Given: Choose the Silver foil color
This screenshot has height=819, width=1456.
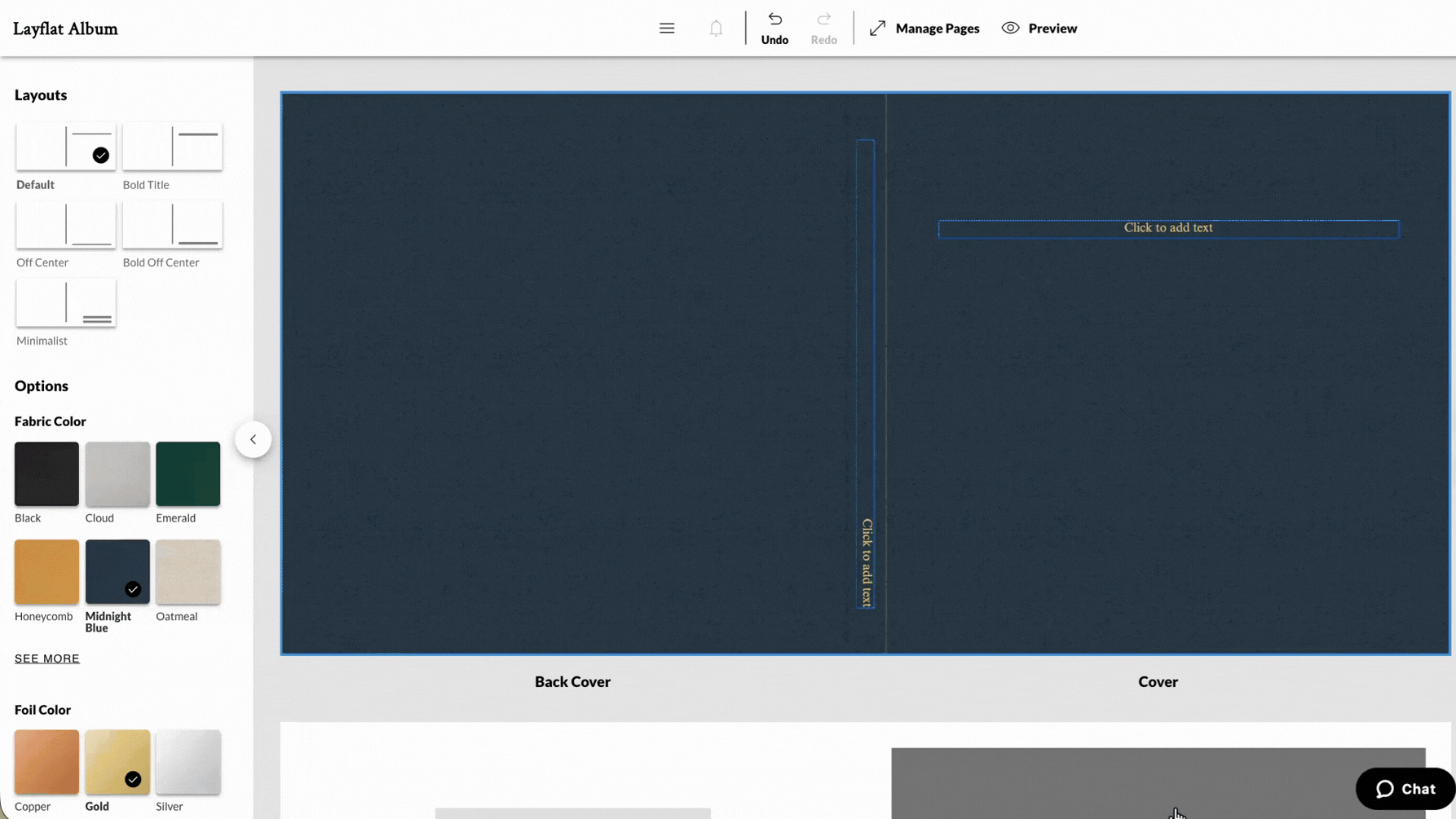Looking at the screenshot, I should (x=188, y=761).
